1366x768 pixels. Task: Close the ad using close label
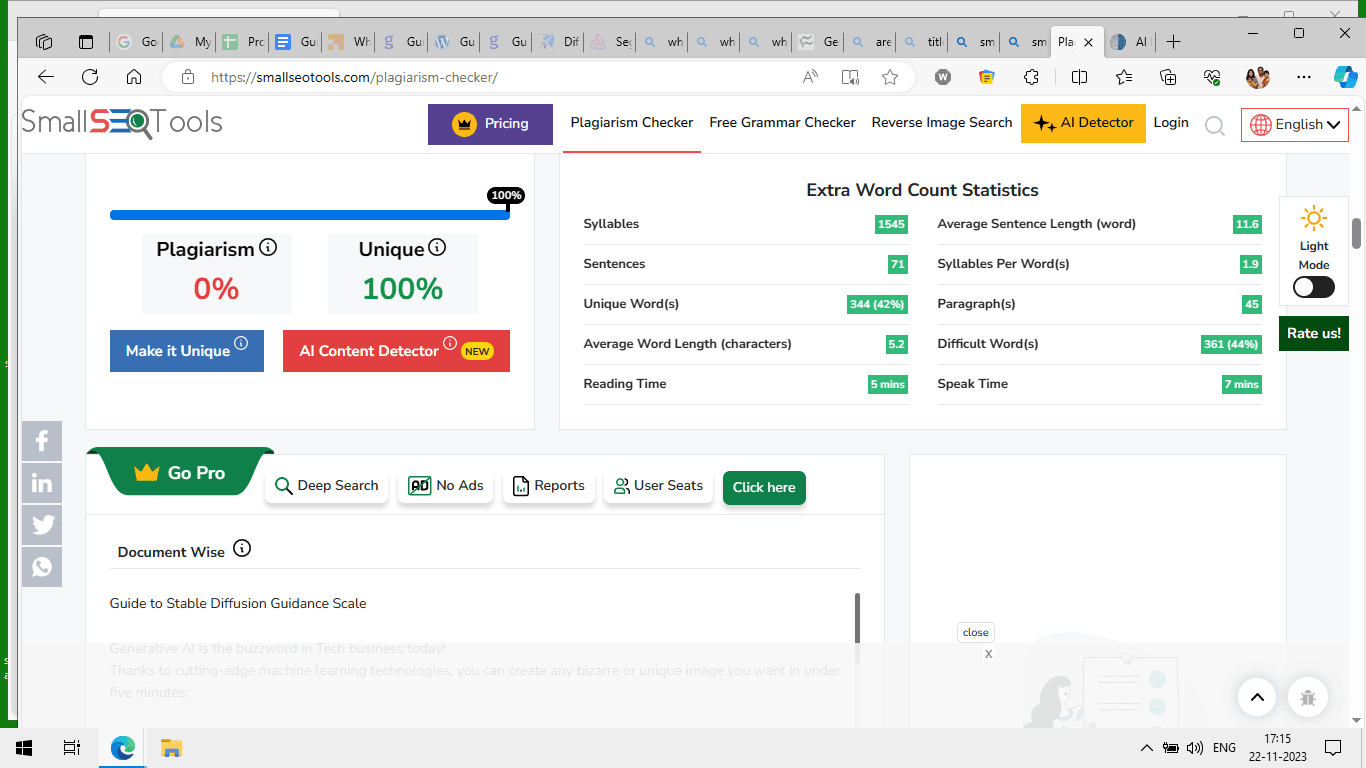[976, 632]
